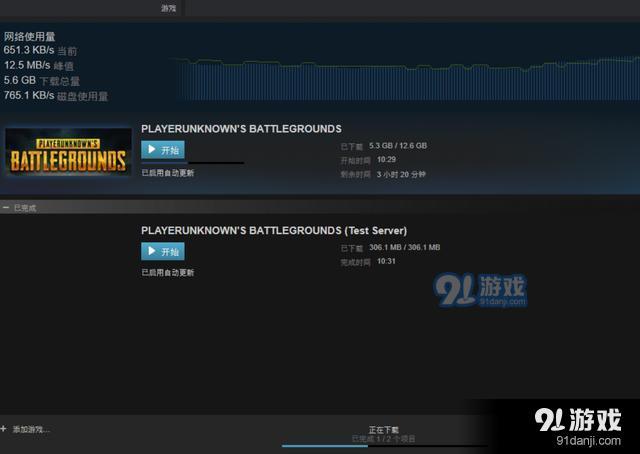The width and height of the screenshot is (640, 454).
Task: Open the PLAYERUNKNOWN'S BATTLEGROUNDS game banner thumbnail
Action: pos(68,152)
